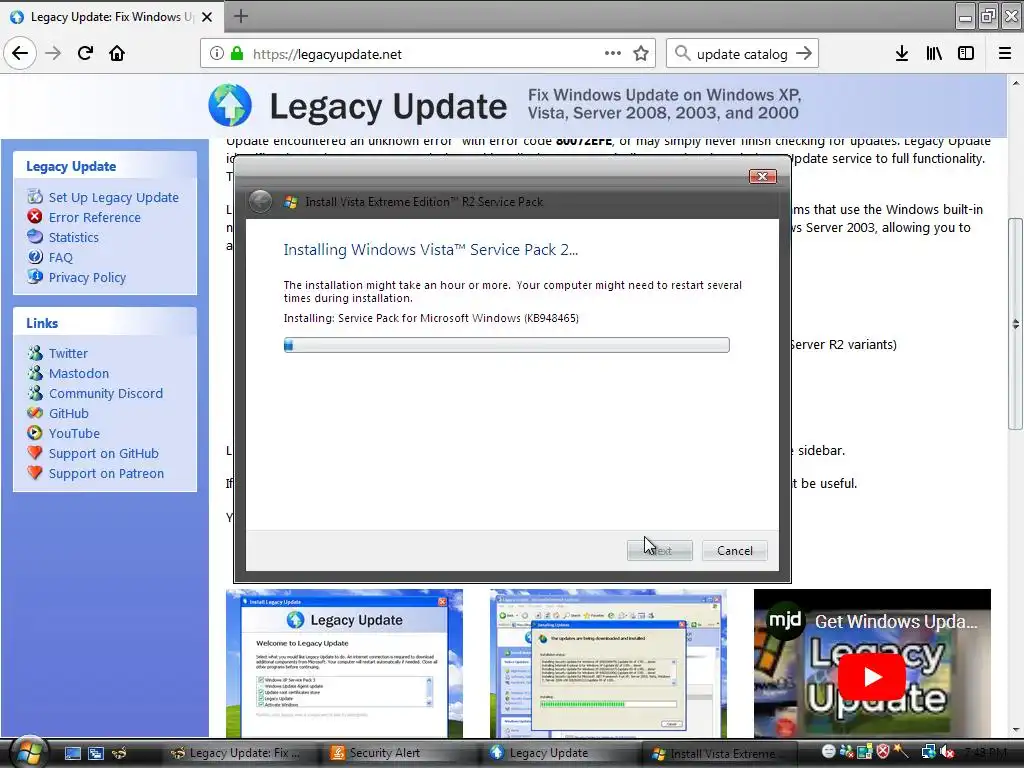Click the red shield security tray icon
This screenshot has width=1024, height=768.
click(883, 752)
